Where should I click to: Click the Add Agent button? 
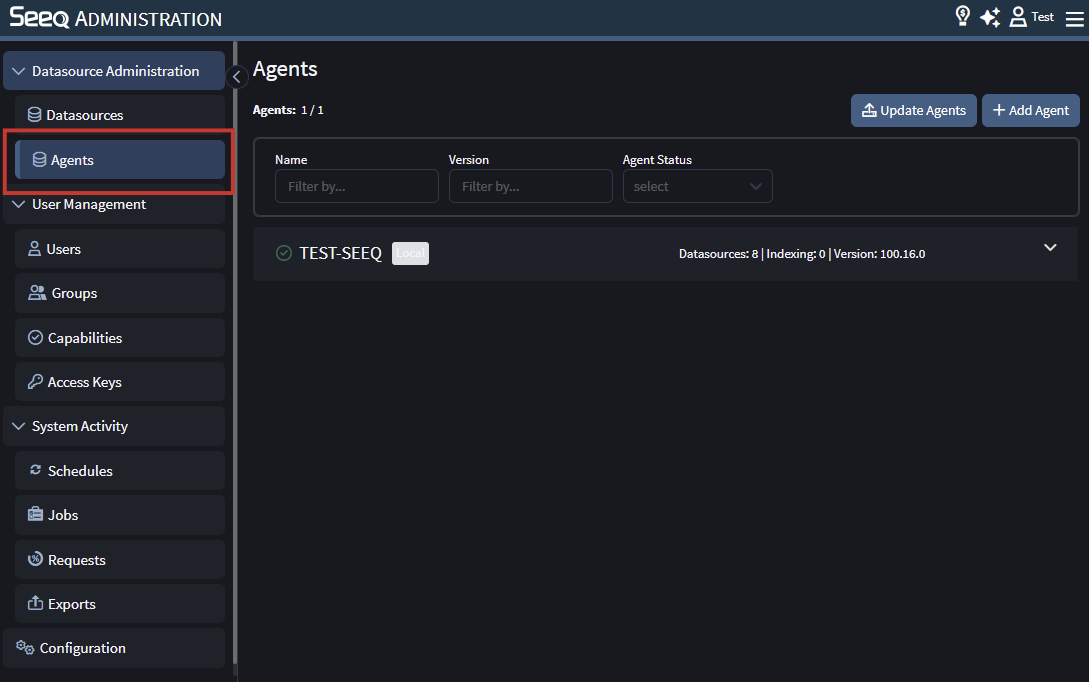(1030, 111)
